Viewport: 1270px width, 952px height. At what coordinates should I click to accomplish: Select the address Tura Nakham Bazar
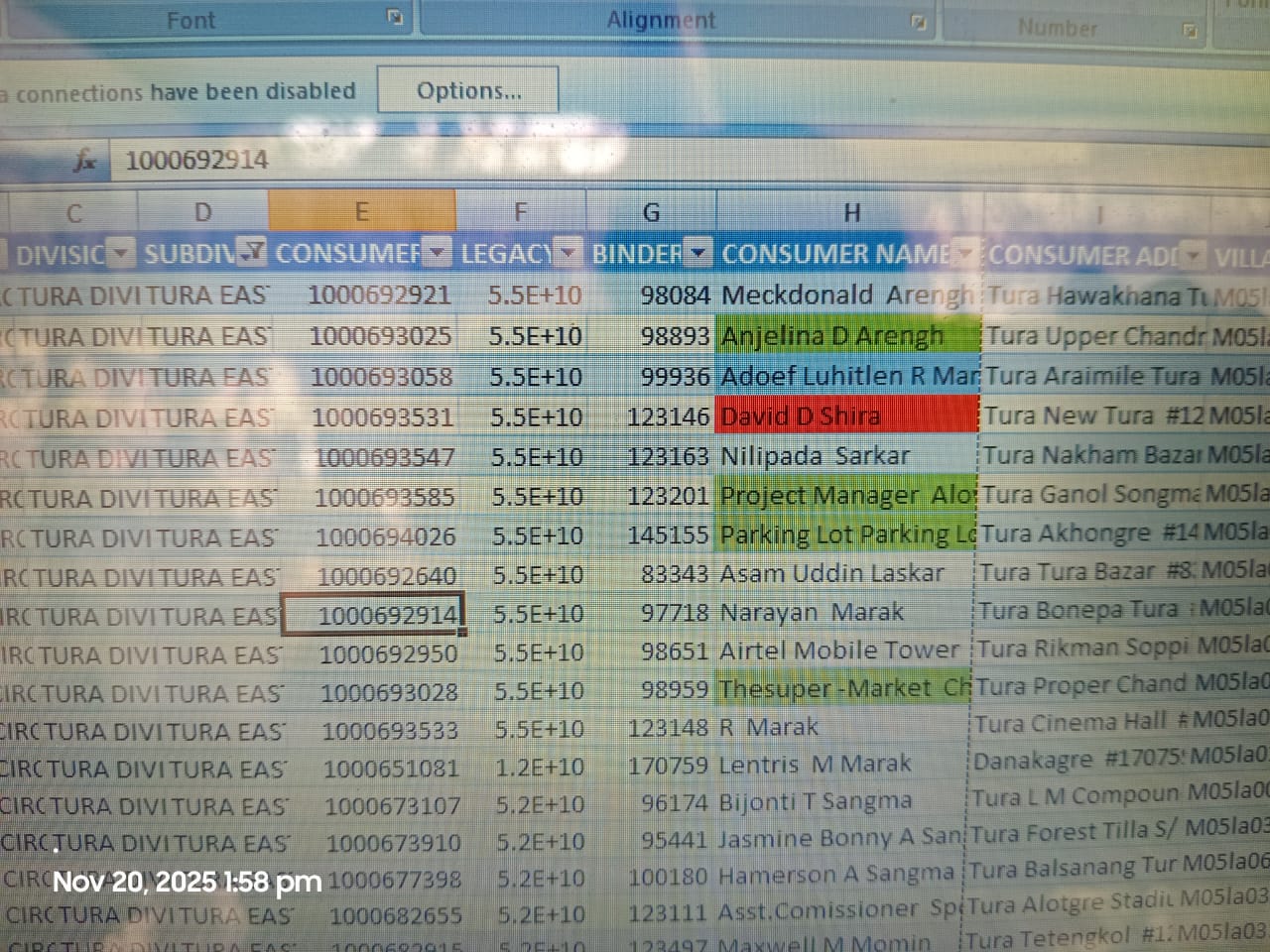(1092, 455)
